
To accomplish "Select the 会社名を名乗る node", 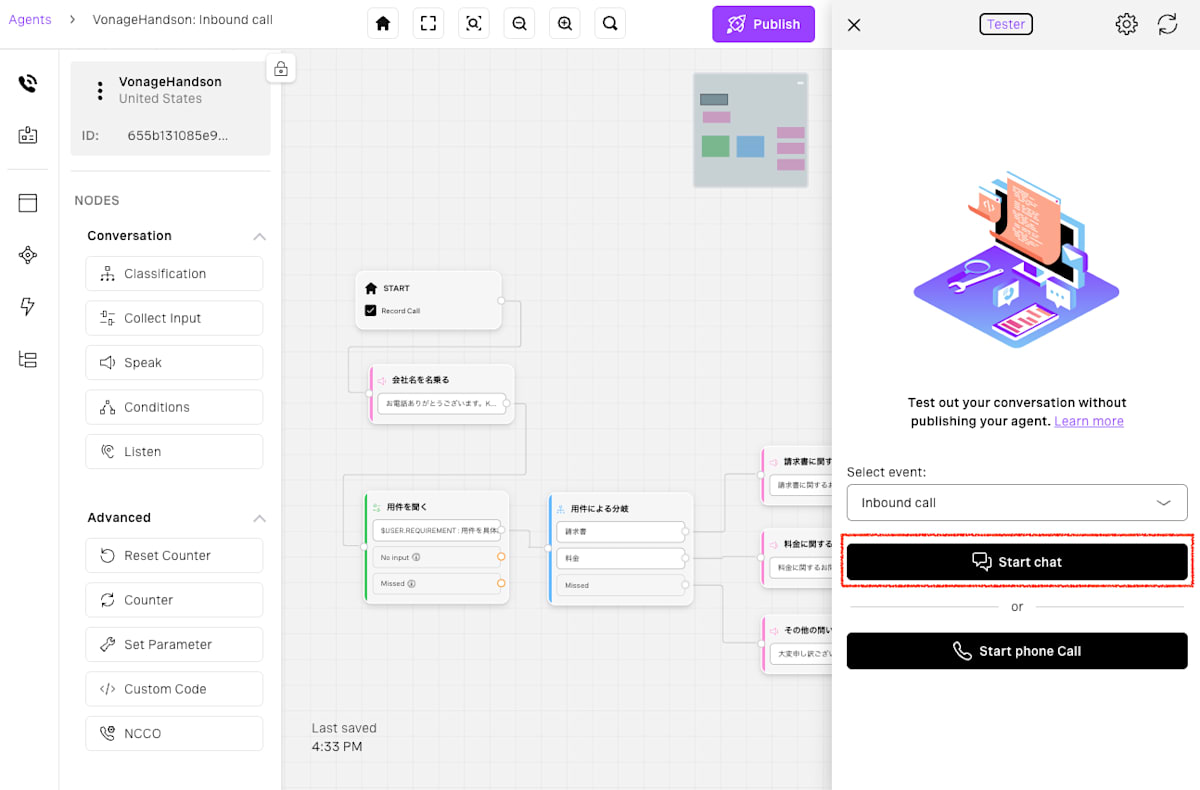I will click(x=442, y=394).
